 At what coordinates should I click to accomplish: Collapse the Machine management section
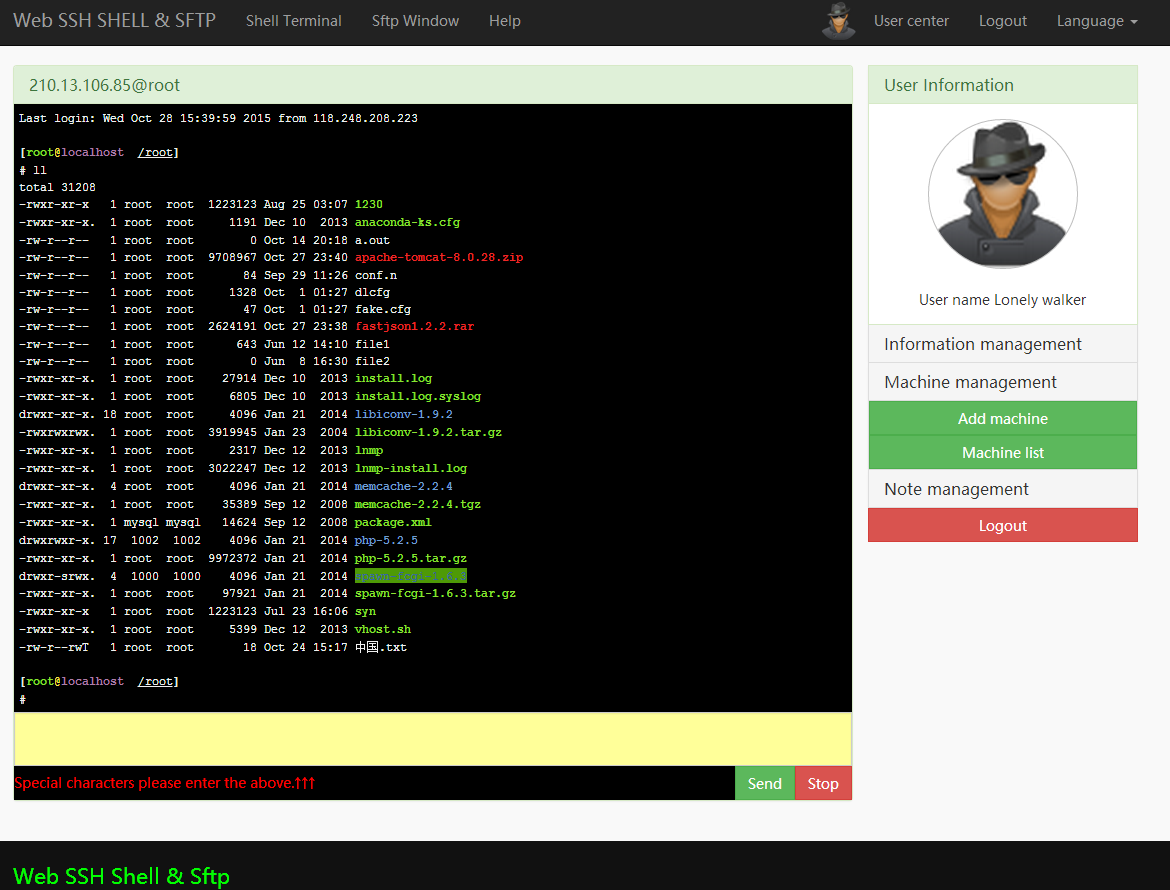coord(1002,382)
